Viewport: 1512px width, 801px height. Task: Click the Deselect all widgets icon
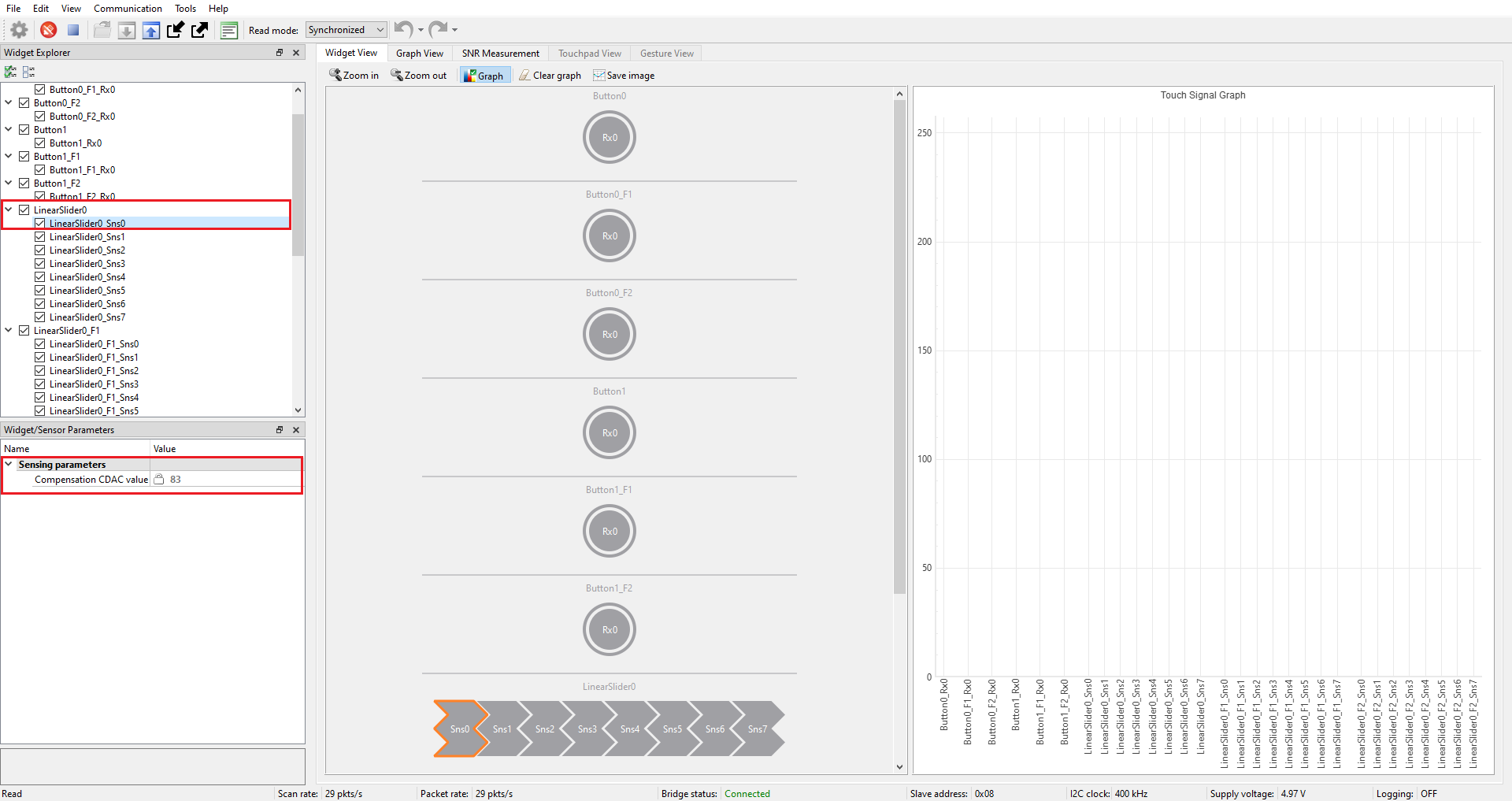(28, 72)
